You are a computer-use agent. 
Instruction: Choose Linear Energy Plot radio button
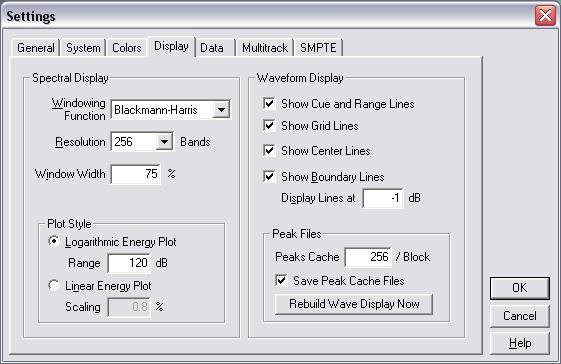click(x=54, y=286)
